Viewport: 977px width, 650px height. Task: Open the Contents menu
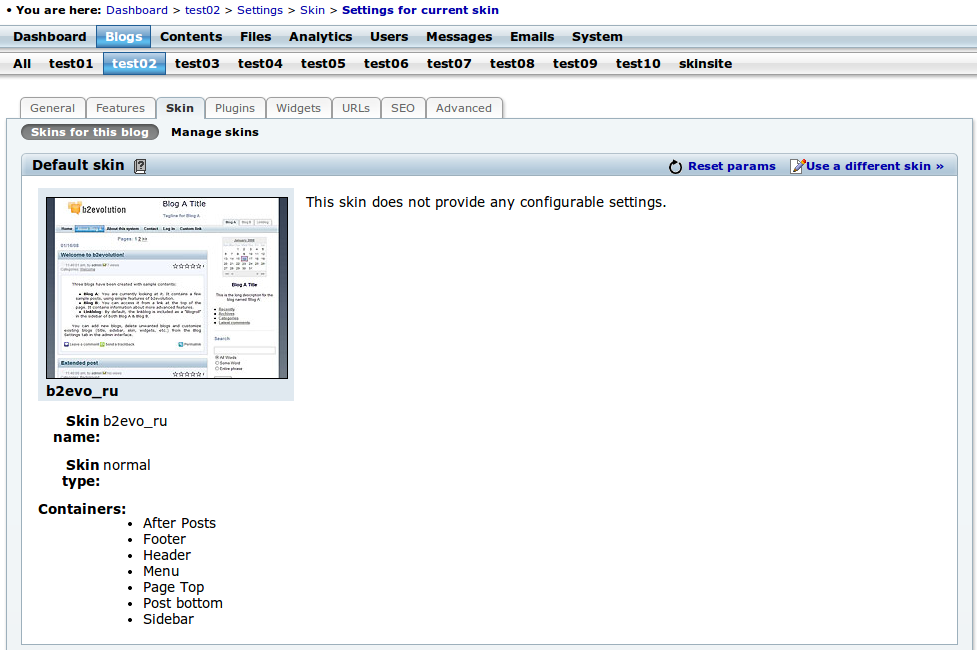point(191,37)
